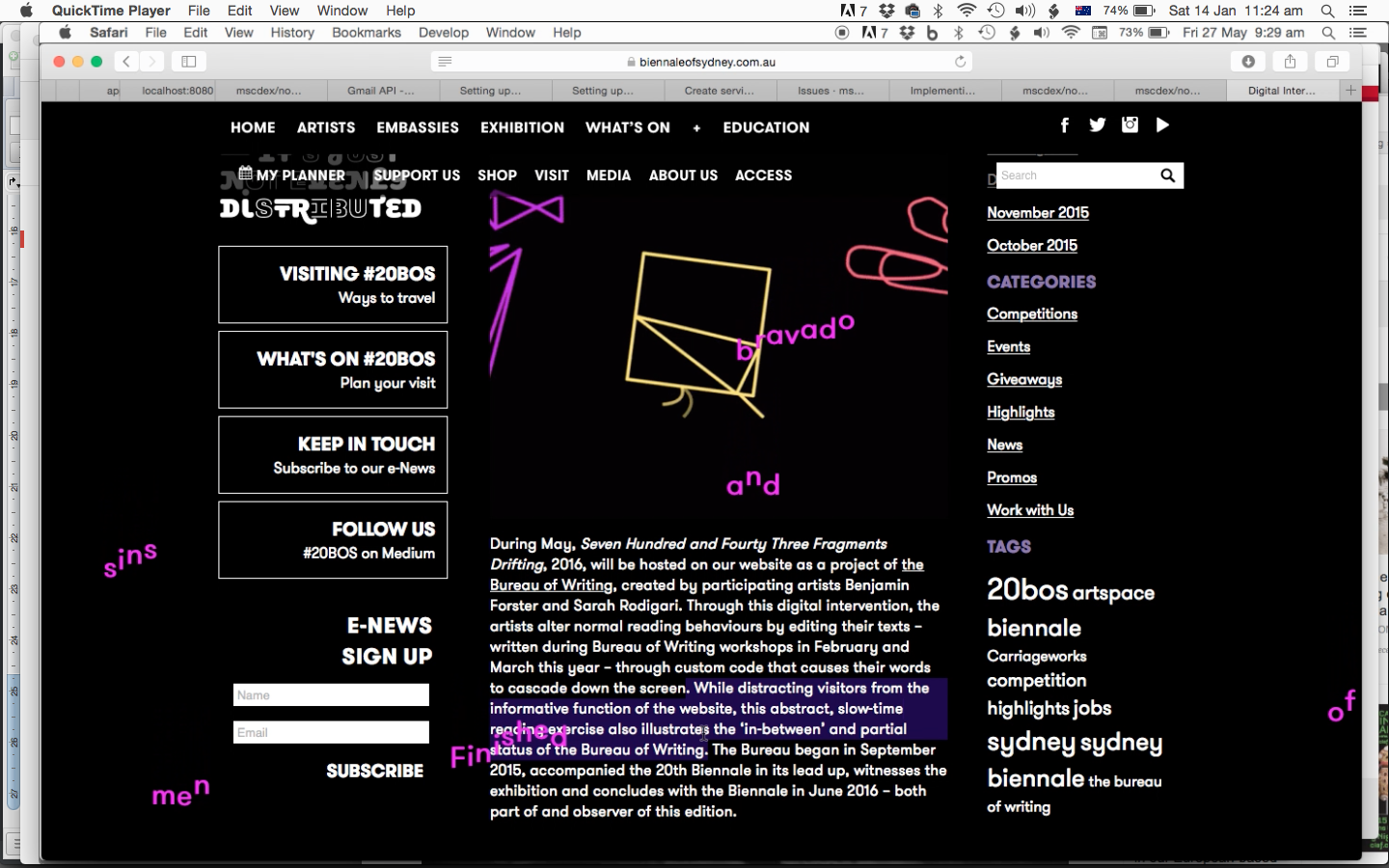
Task: Open the QuickTime Player menu
Action: click(111, 11)
